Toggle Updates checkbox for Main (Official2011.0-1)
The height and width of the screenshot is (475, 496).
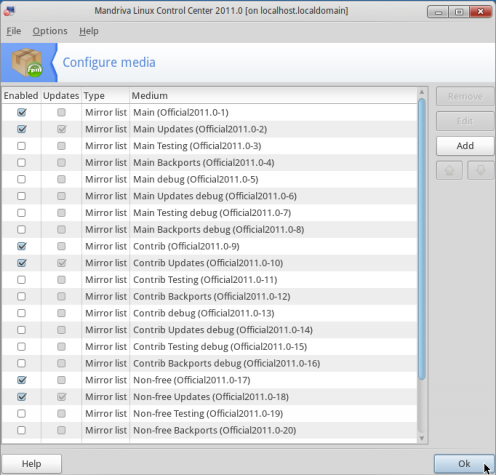point(61,112)
